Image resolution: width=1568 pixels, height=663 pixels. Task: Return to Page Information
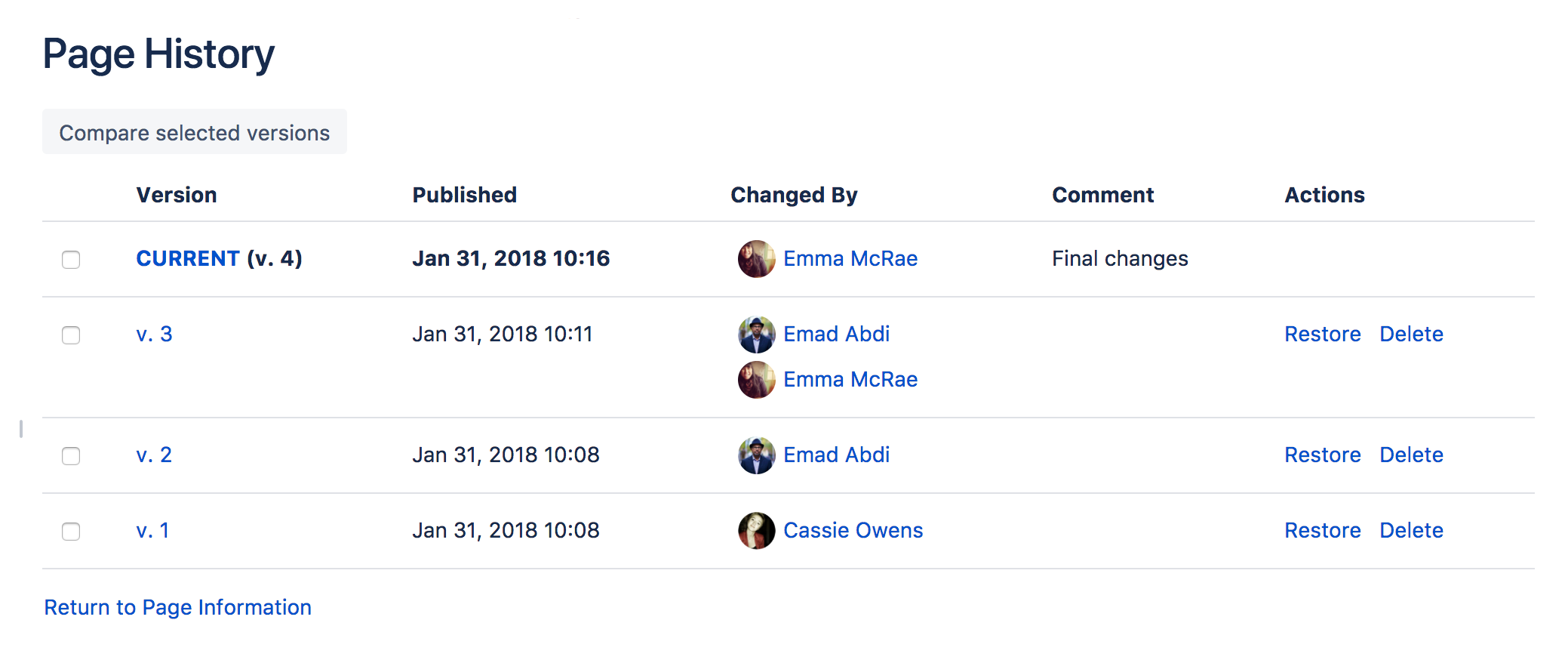pyautogui.click(x=177, y=607)
